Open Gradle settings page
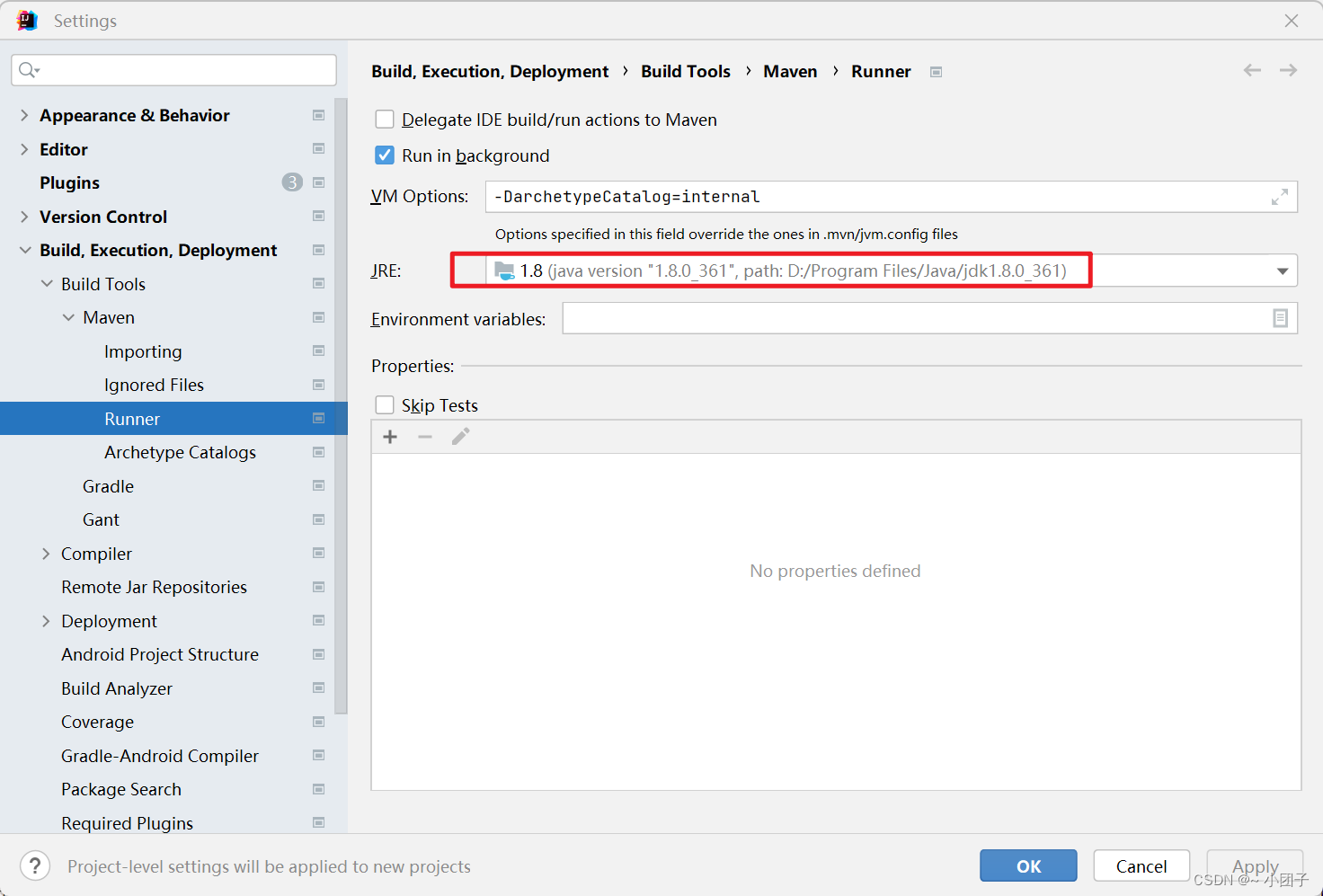Screen dimensions: 1323x896 pos(108,486)
